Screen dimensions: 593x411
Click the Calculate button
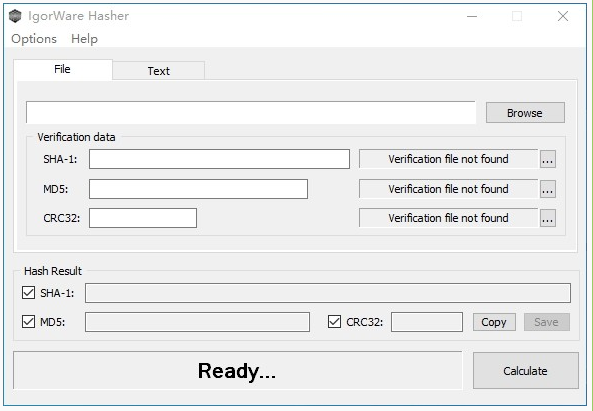(x=525, y=371)
